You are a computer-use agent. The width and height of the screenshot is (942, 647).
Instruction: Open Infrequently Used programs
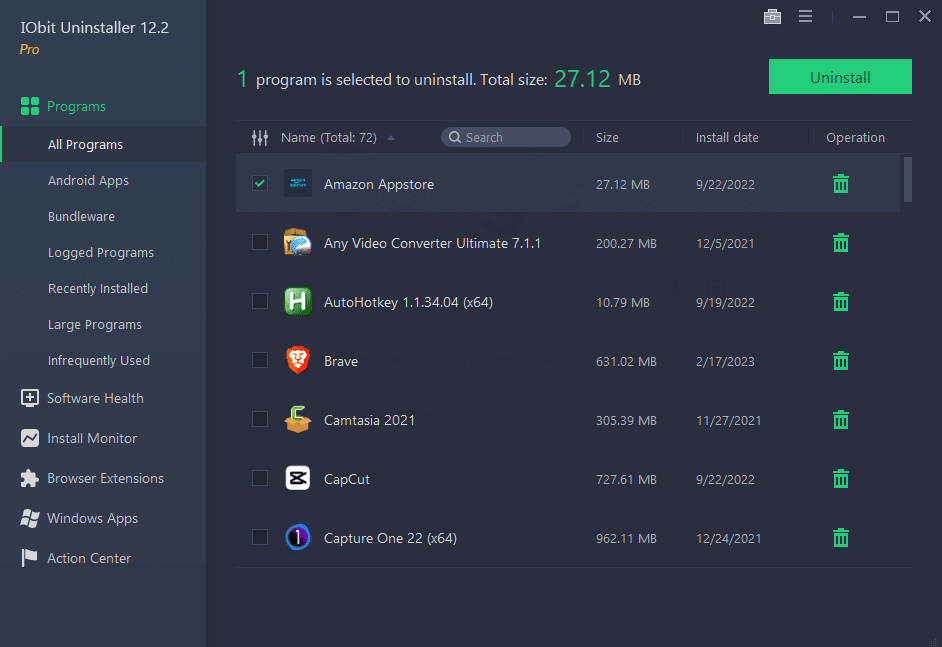99,360
